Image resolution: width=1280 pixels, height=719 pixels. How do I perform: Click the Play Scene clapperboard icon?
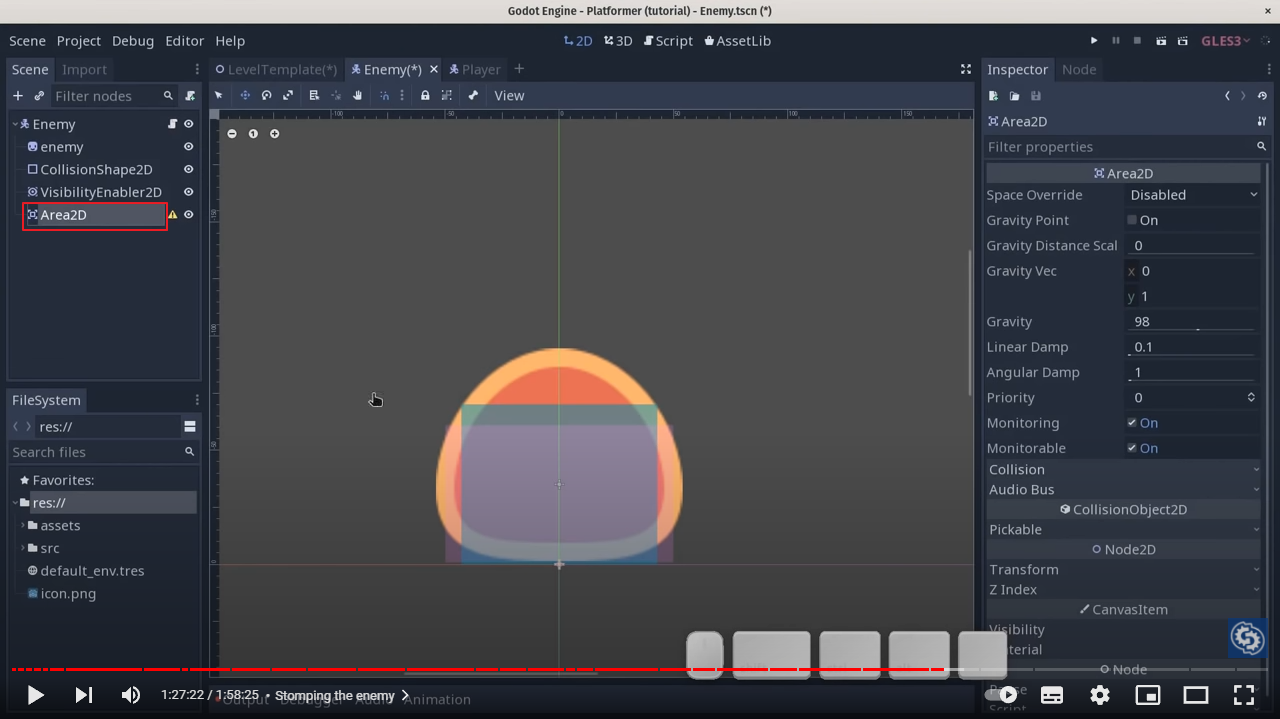(x=1160, y=41)
